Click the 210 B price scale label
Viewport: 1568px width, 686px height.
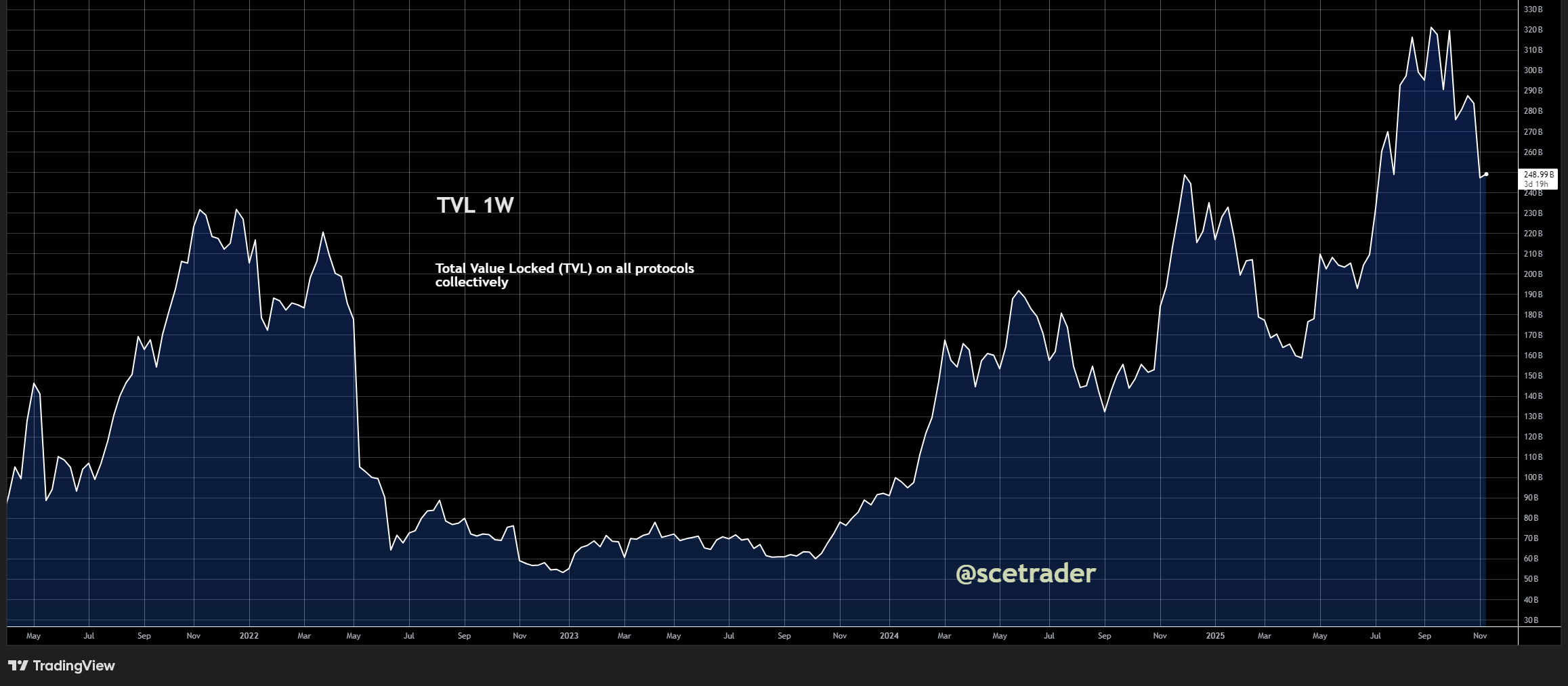point(1533,254)
